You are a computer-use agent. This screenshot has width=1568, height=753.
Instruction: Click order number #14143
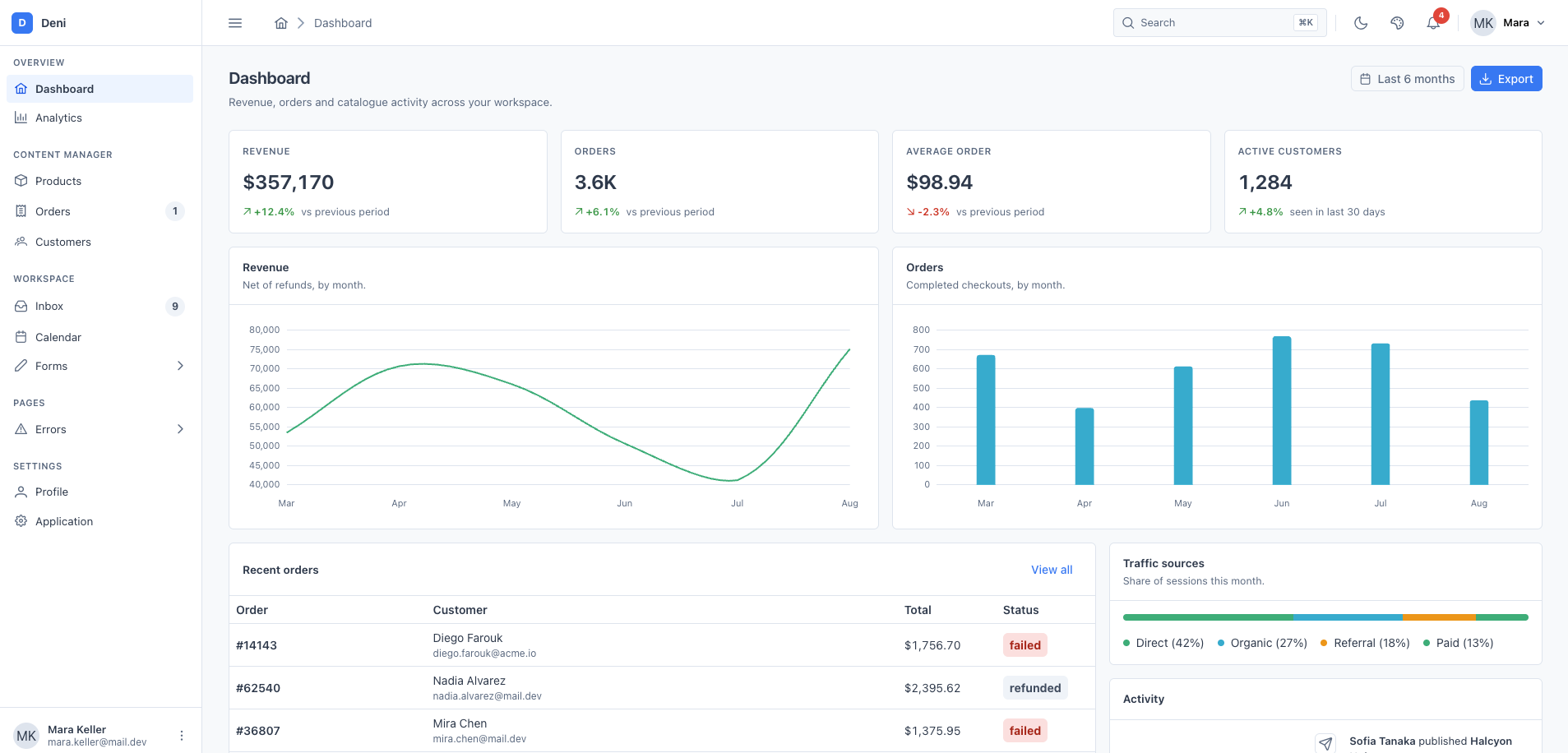257,645
